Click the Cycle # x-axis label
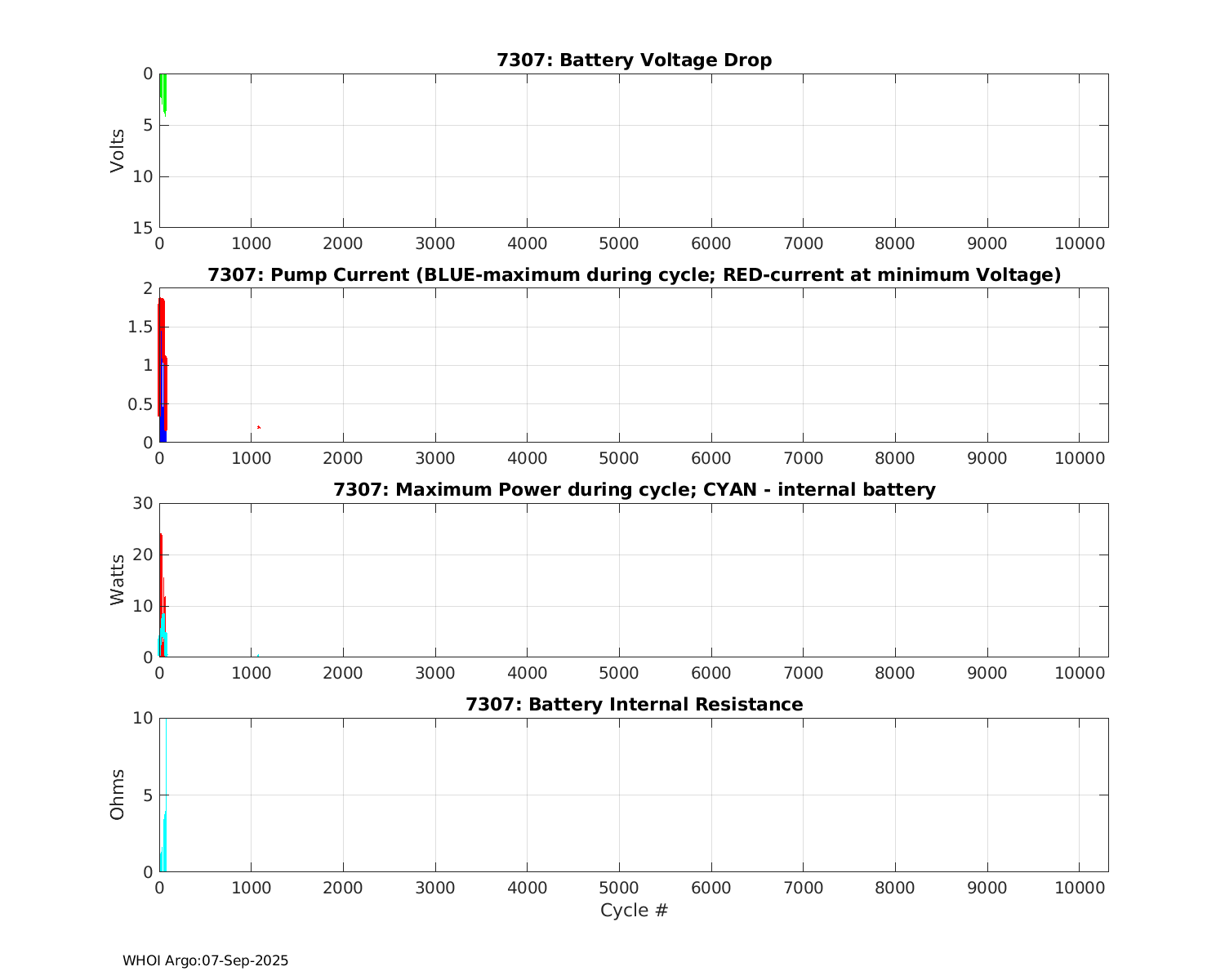 coord(634,911)
